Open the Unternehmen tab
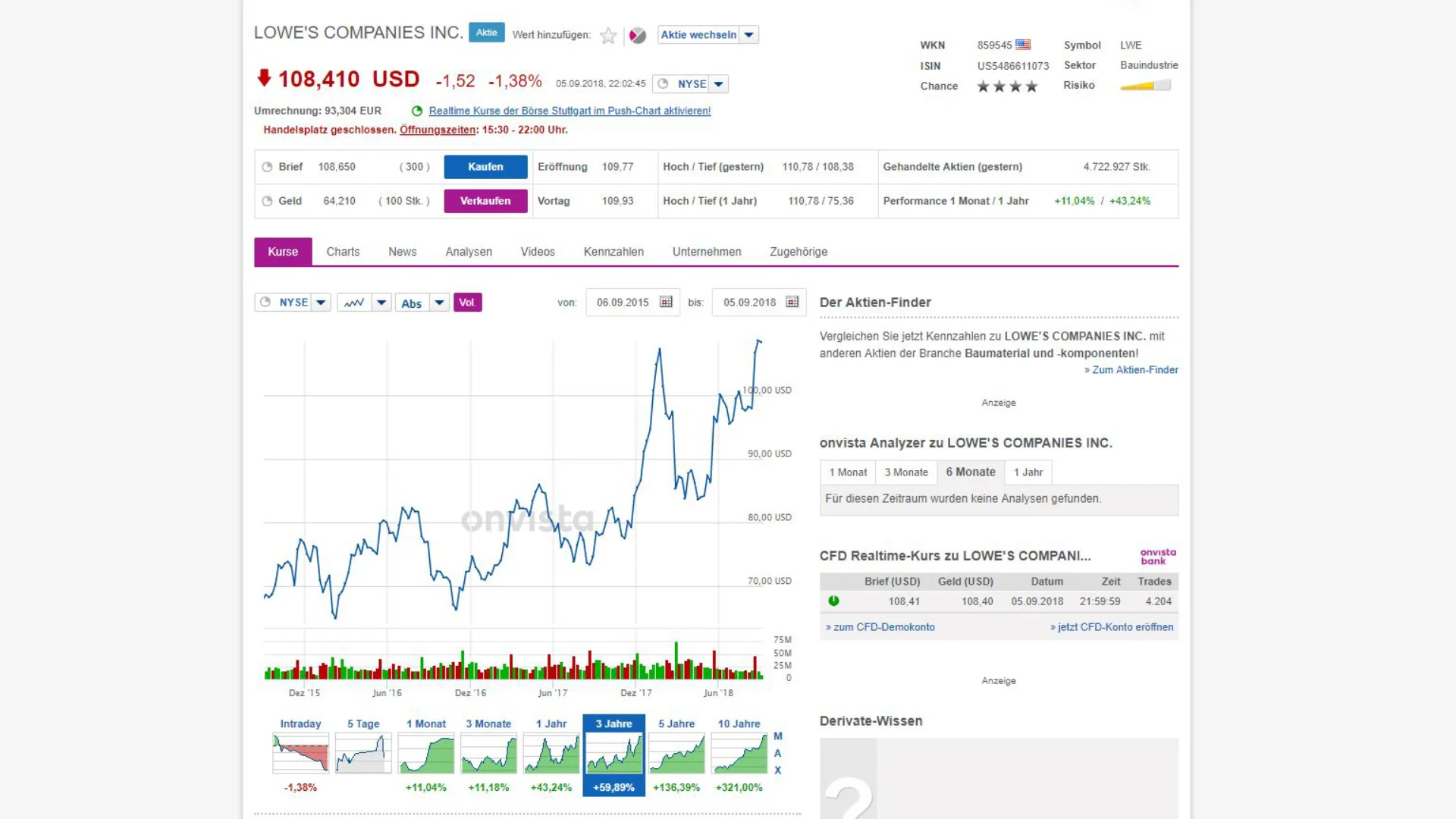Viewport: 1456px width, 819px height. click(x=707, y=252)
